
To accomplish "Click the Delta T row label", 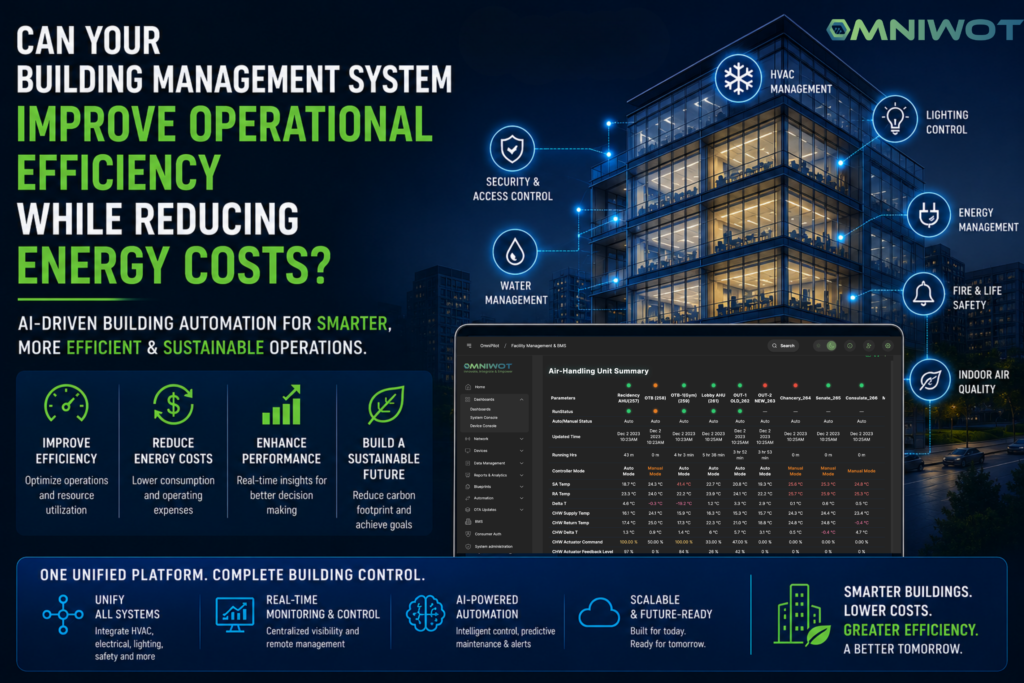I will [559, 503].
